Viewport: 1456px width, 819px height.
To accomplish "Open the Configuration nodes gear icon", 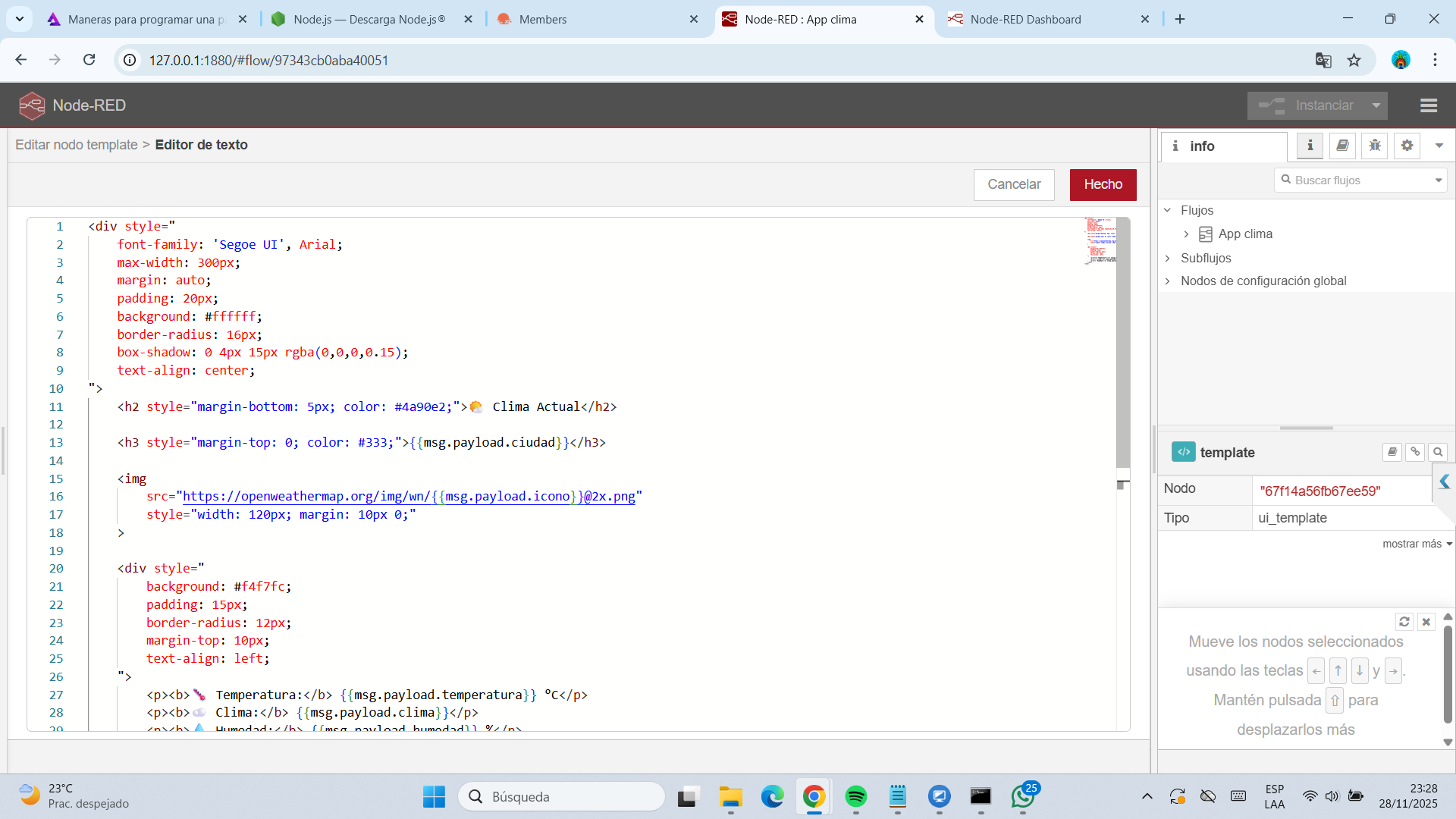I will [x=1407, y=146].
